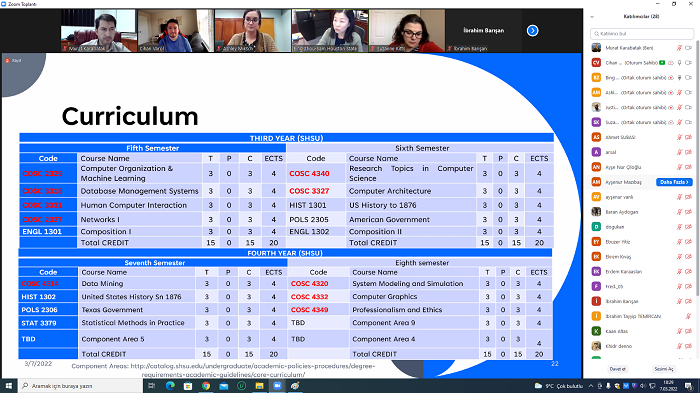The image size is (700, 393).
Task: Select Ashley's video thumbnail
Action: (253, 30)
